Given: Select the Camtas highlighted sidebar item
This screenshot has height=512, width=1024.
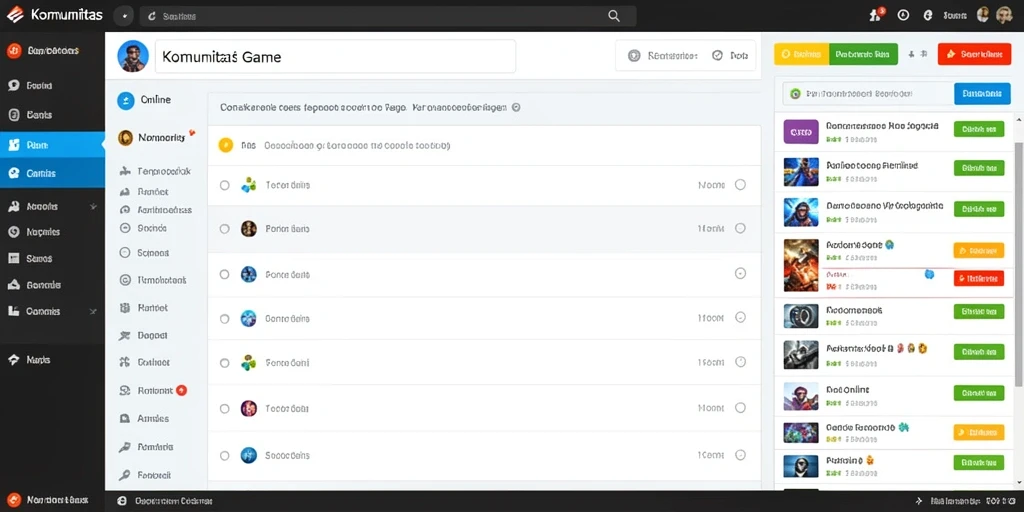Looking at the screenshot, I should coord(52,174).
